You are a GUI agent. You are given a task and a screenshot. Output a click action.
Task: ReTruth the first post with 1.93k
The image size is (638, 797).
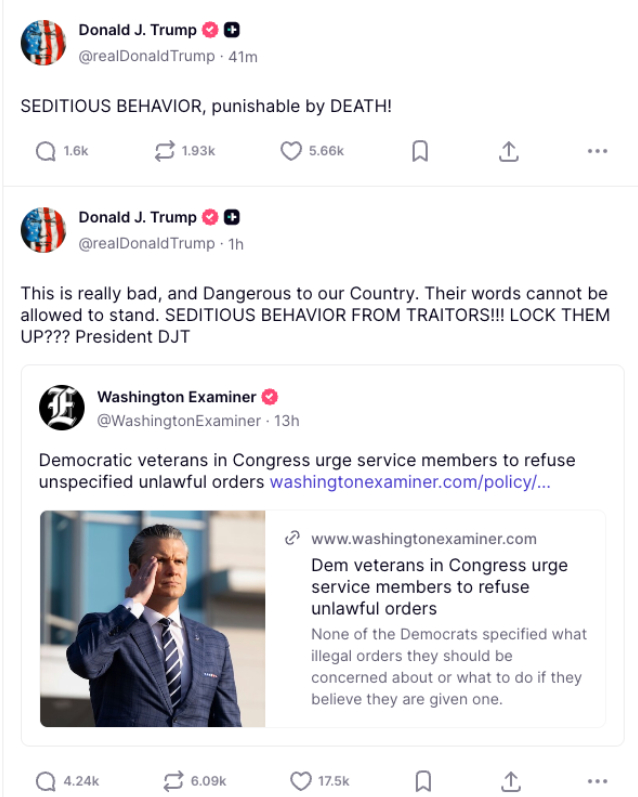pos(164,151)
